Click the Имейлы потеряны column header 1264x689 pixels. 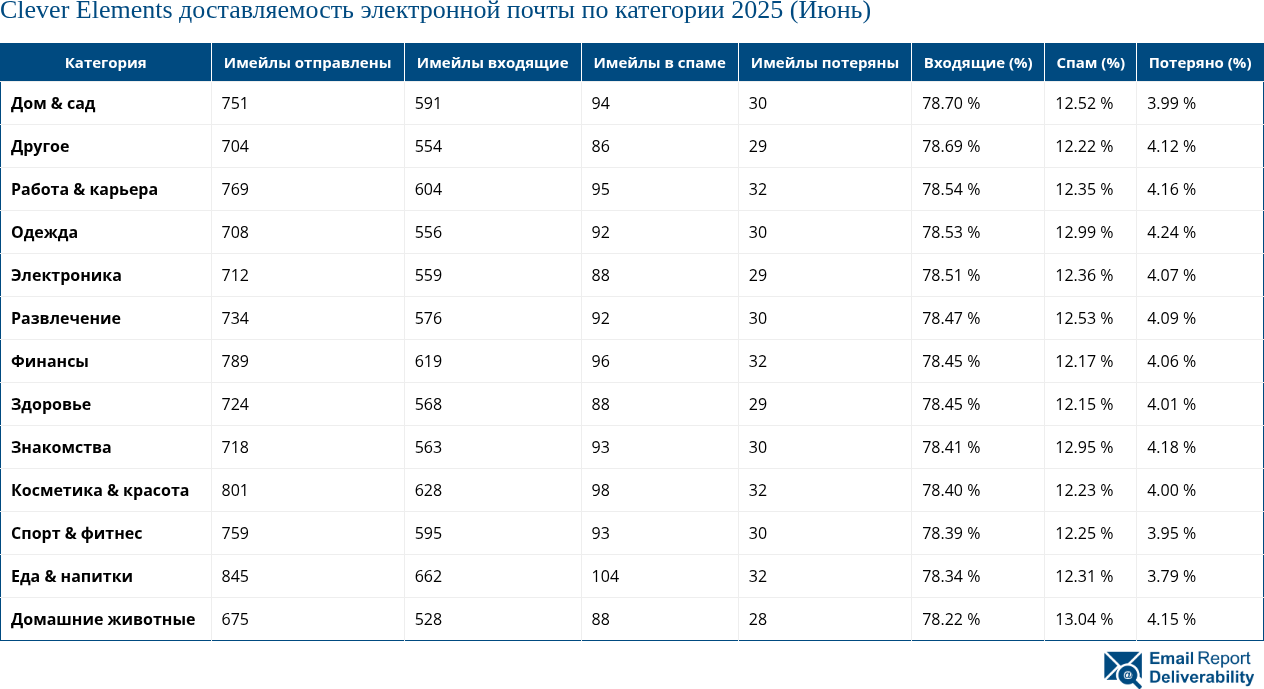coord(824,62)
